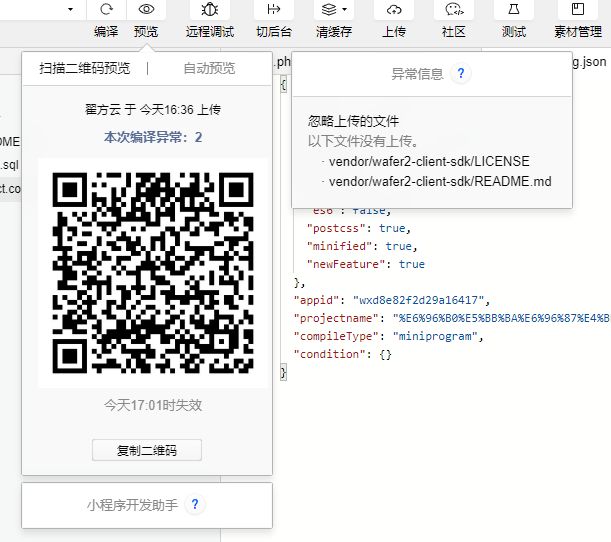
Task: Open the community chat icon
Action: [454, 9]
